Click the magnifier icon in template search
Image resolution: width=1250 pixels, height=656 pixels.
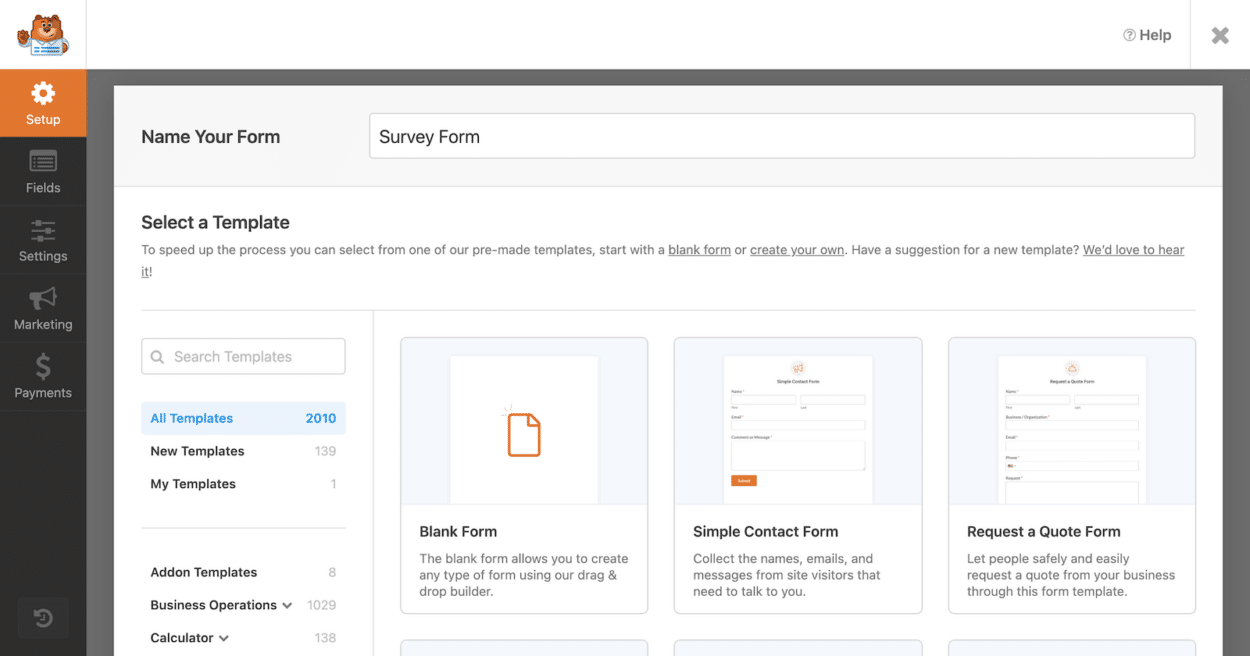158,356
